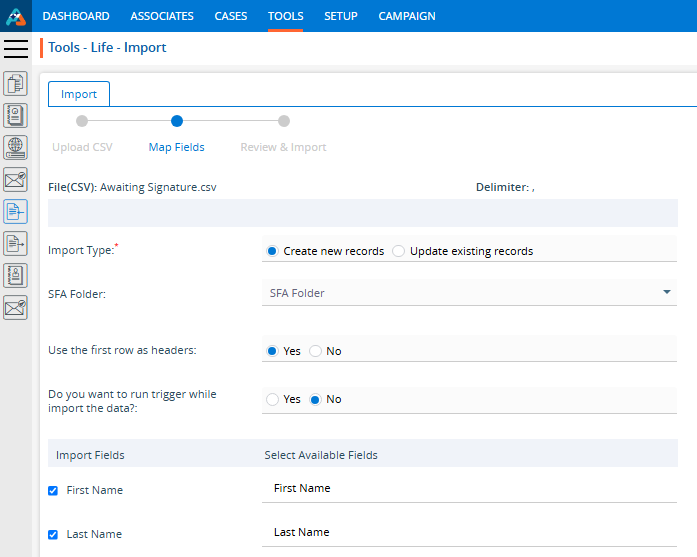Click the app logo in top-left corner
697x557 pixels.
(16, 16)
